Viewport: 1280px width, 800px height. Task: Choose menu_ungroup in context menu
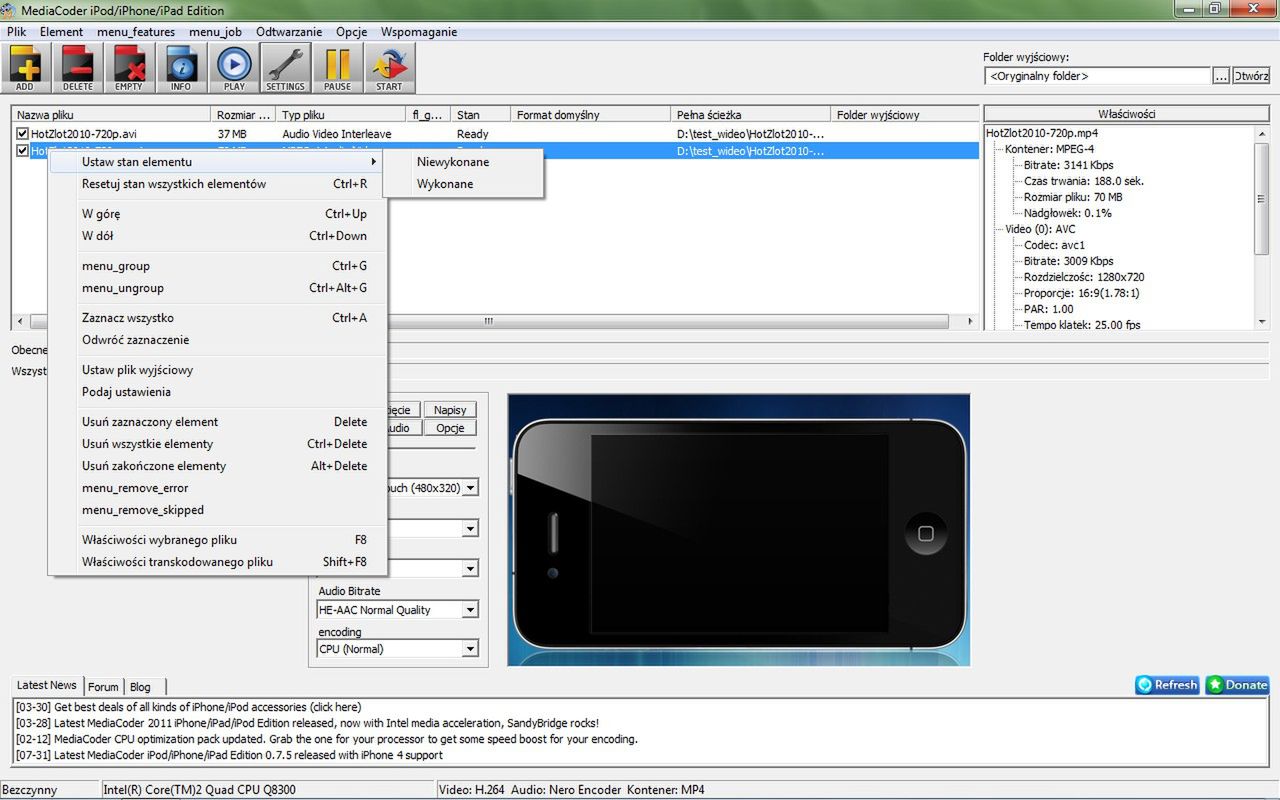click(216, 288)
